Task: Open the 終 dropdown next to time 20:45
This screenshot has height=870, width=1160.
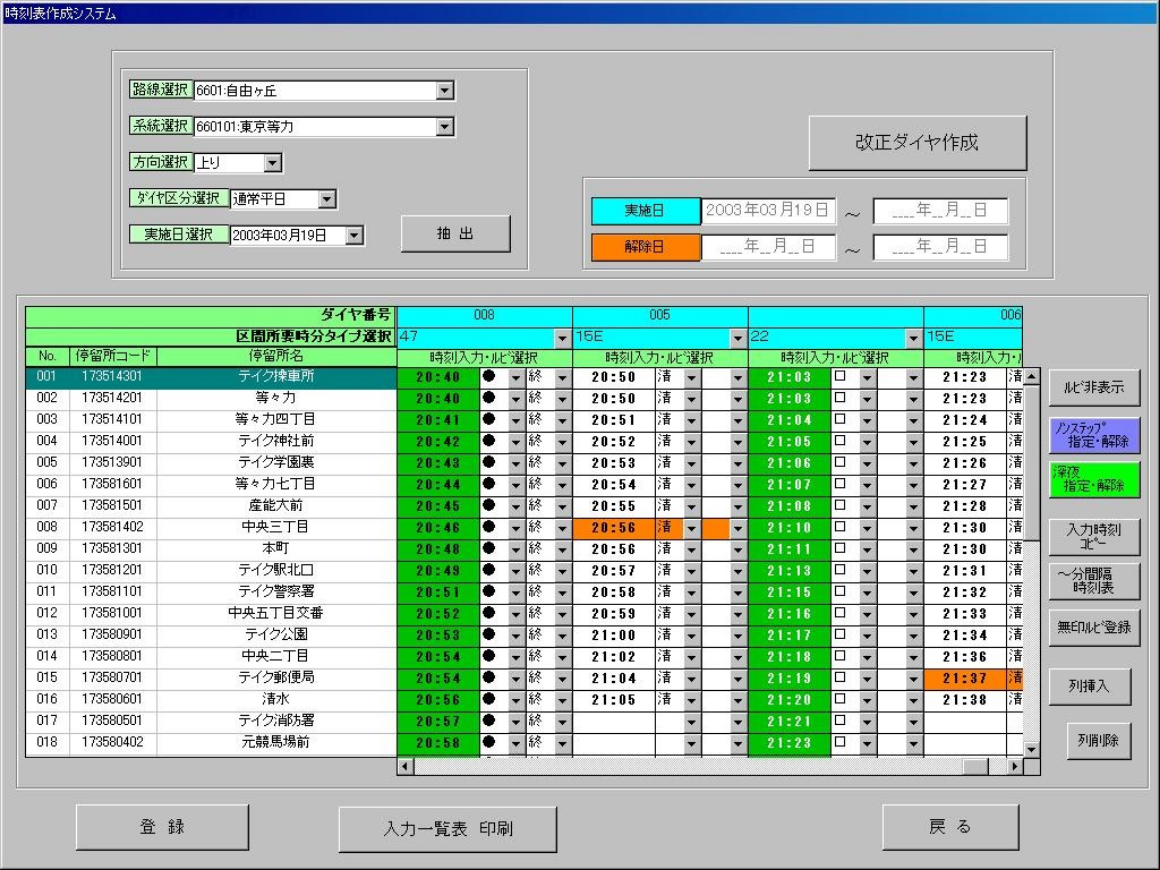Action: pos(562,506)
